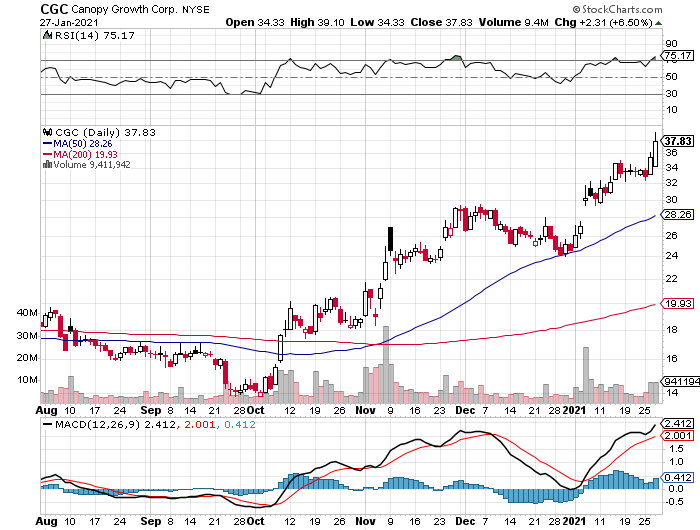Click the Open 34.33 value
The image size is (700, 530).
coord(255,22)
